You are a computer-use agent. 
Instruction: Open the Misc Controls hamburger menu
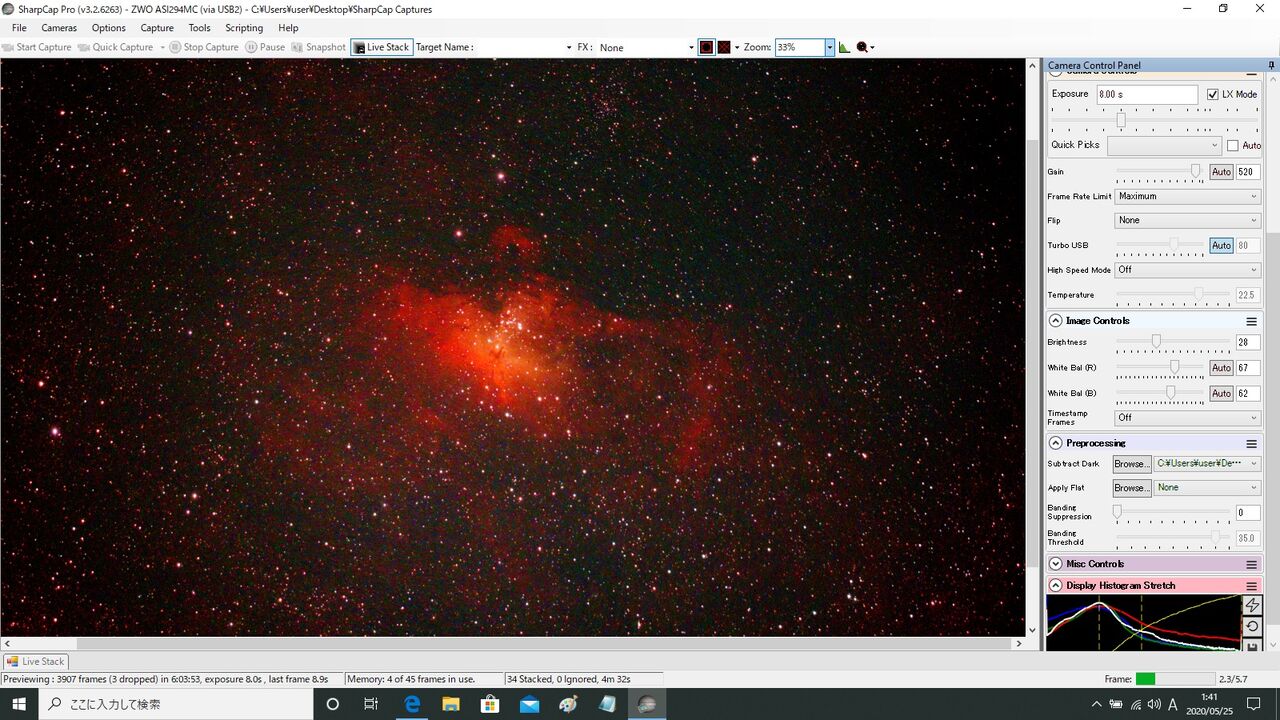pos(1251,564)
